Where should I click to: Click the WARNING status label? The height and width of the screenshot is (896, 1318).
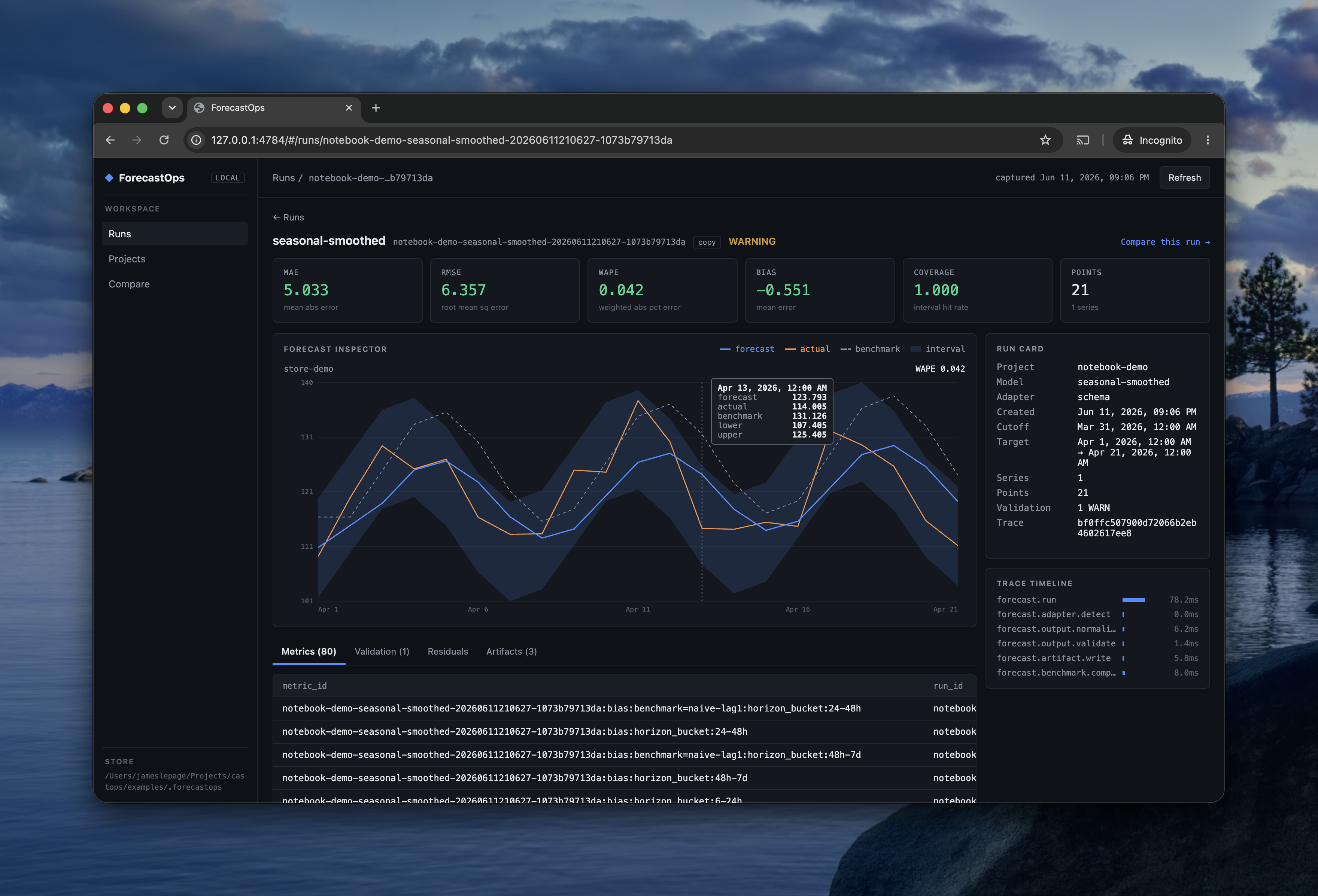[x=752, y=241]
